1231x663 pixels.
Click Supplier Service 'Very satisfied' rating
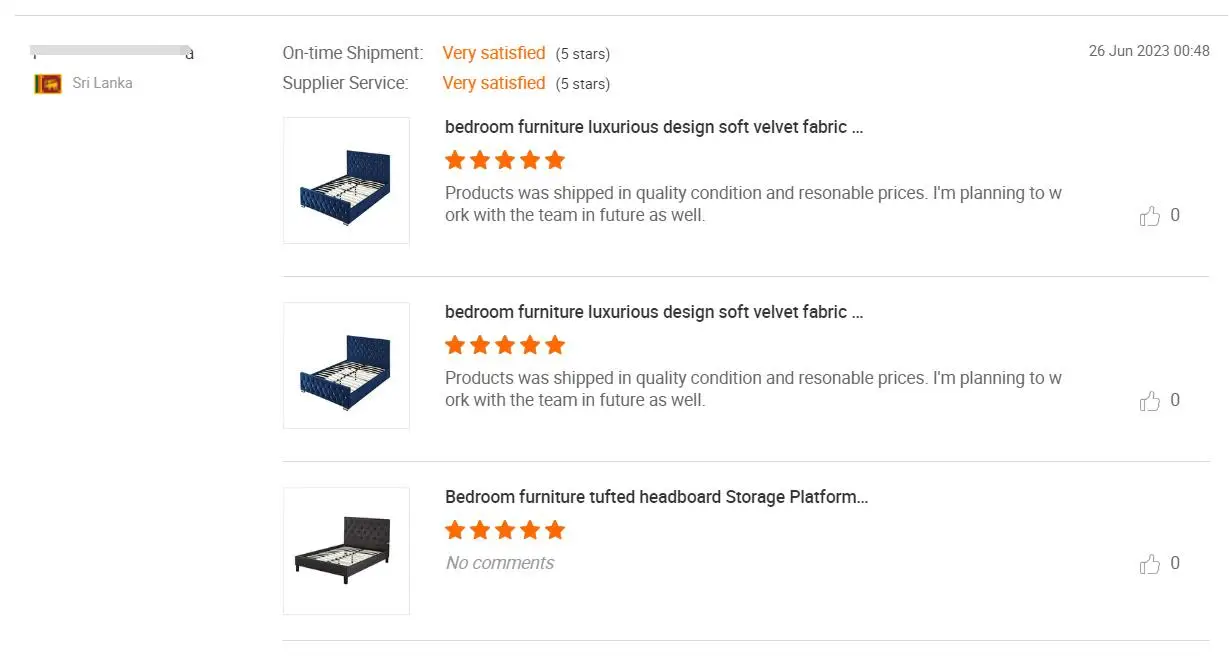pyautogui.click(x=494, y=83)
